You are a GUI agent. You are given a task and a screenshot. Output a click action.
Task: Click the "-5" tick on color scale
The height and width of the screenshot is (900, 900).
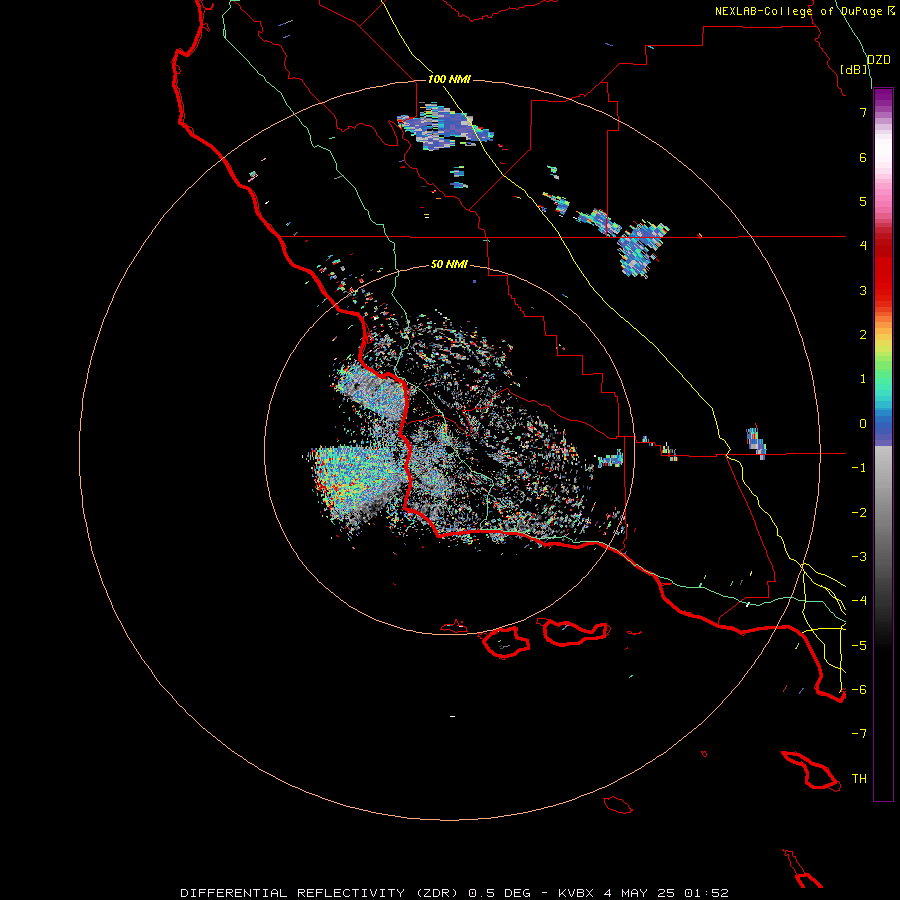(859, 646)
